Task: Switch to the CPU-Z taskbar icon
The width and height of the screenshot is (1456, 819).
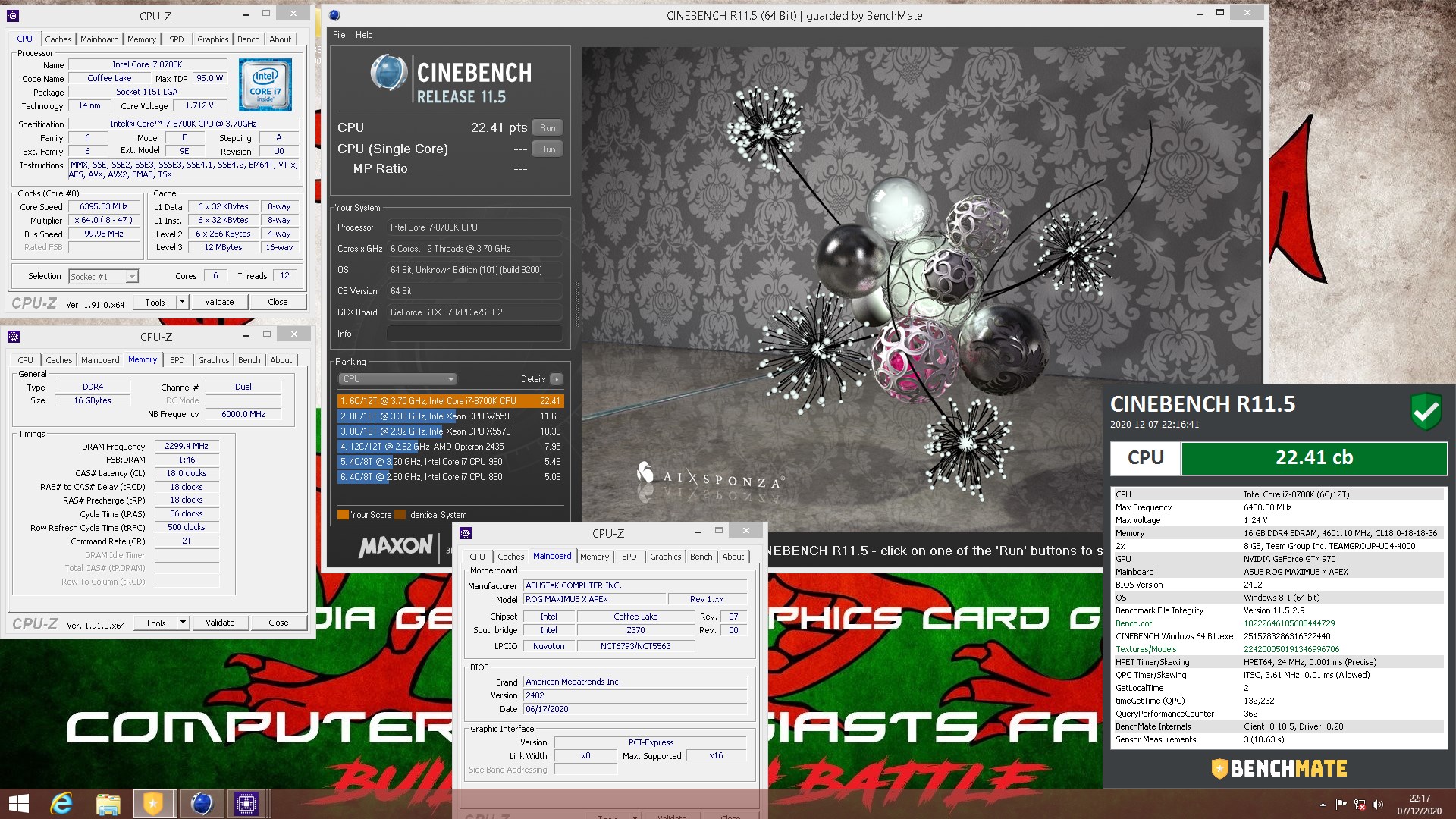Action: (246, 804)
